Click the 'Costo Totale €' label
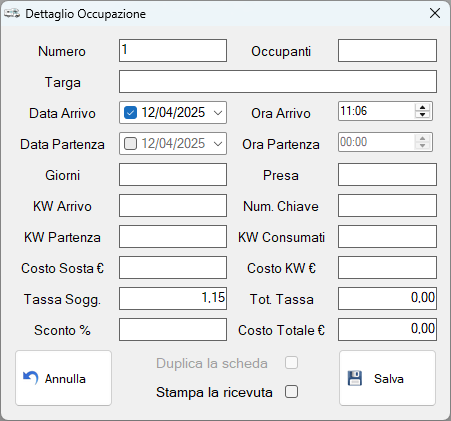Viewport: 451px width, 421px height. tap(281, 330)
